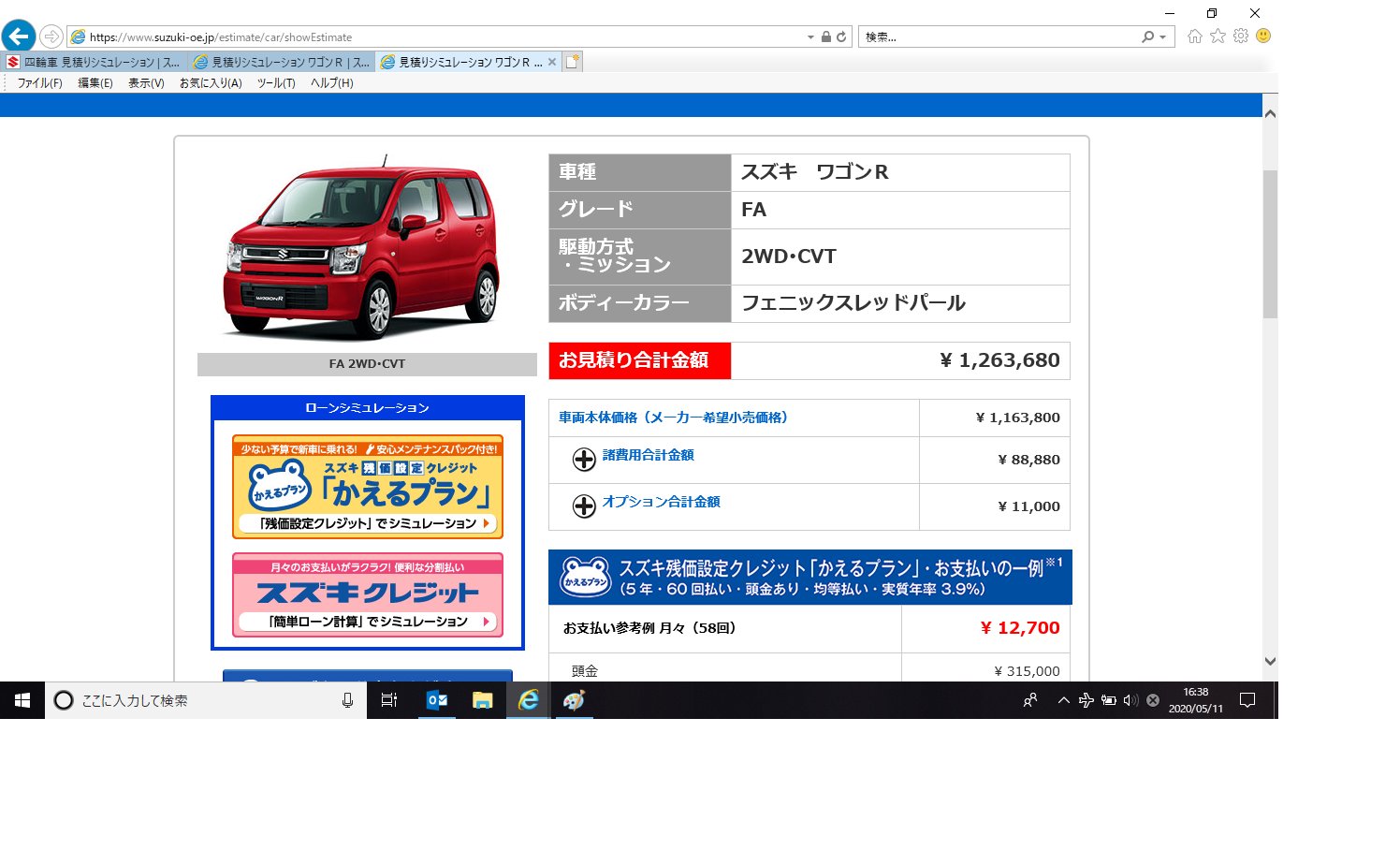Screen dimensions: 1400x850
Task: Open the スズキクレジット 簡単ローン計算 banner
Action: pyautogui.click(x=368, y=595)
